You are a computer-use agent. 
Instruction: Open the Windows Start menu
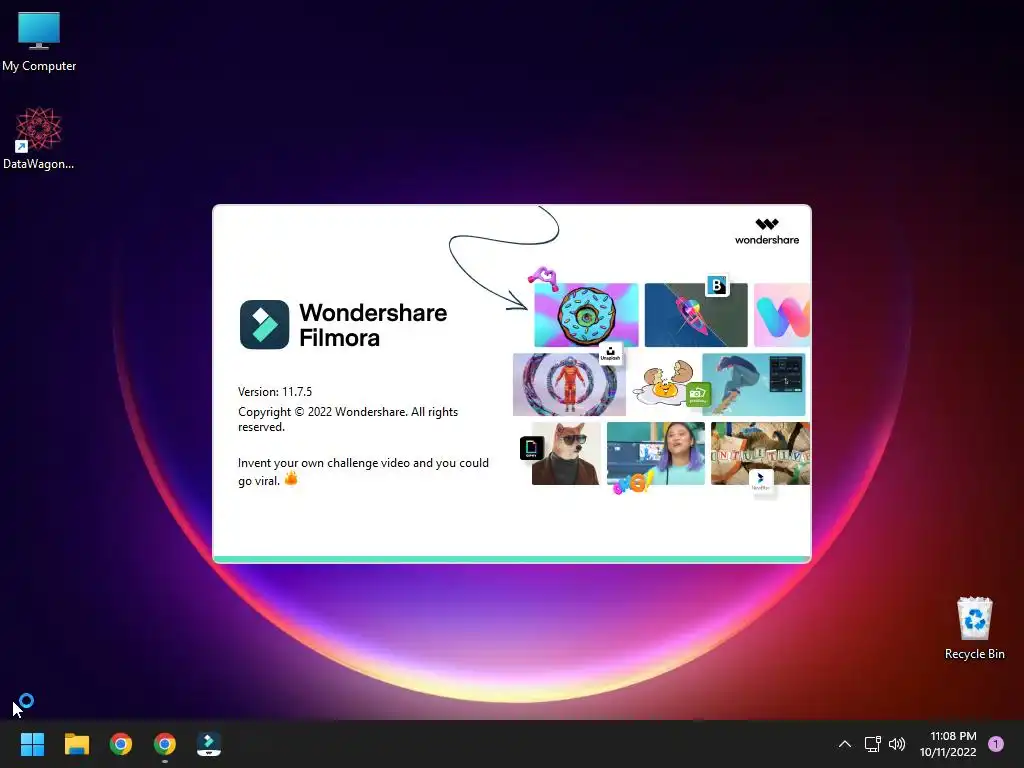click(32, 744)
